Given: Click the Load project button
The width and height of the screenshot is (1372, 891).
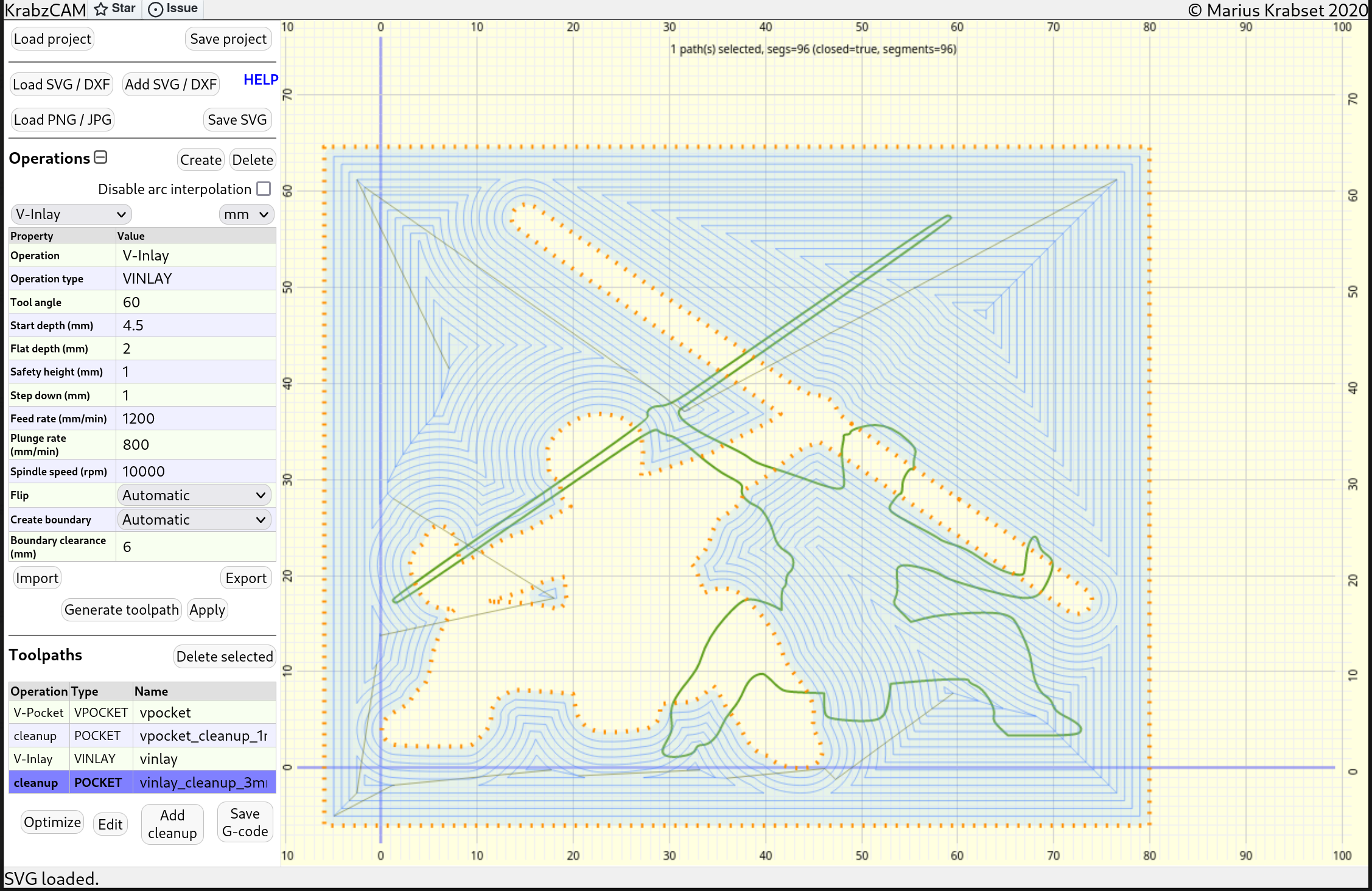Looking at the screenshot, I should pyautogui.click(x=52, y=39).
